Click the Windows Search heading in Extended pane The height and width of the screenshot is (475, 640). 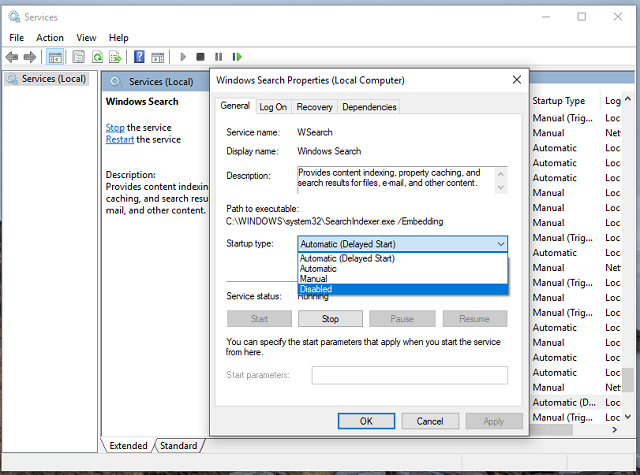142,102
